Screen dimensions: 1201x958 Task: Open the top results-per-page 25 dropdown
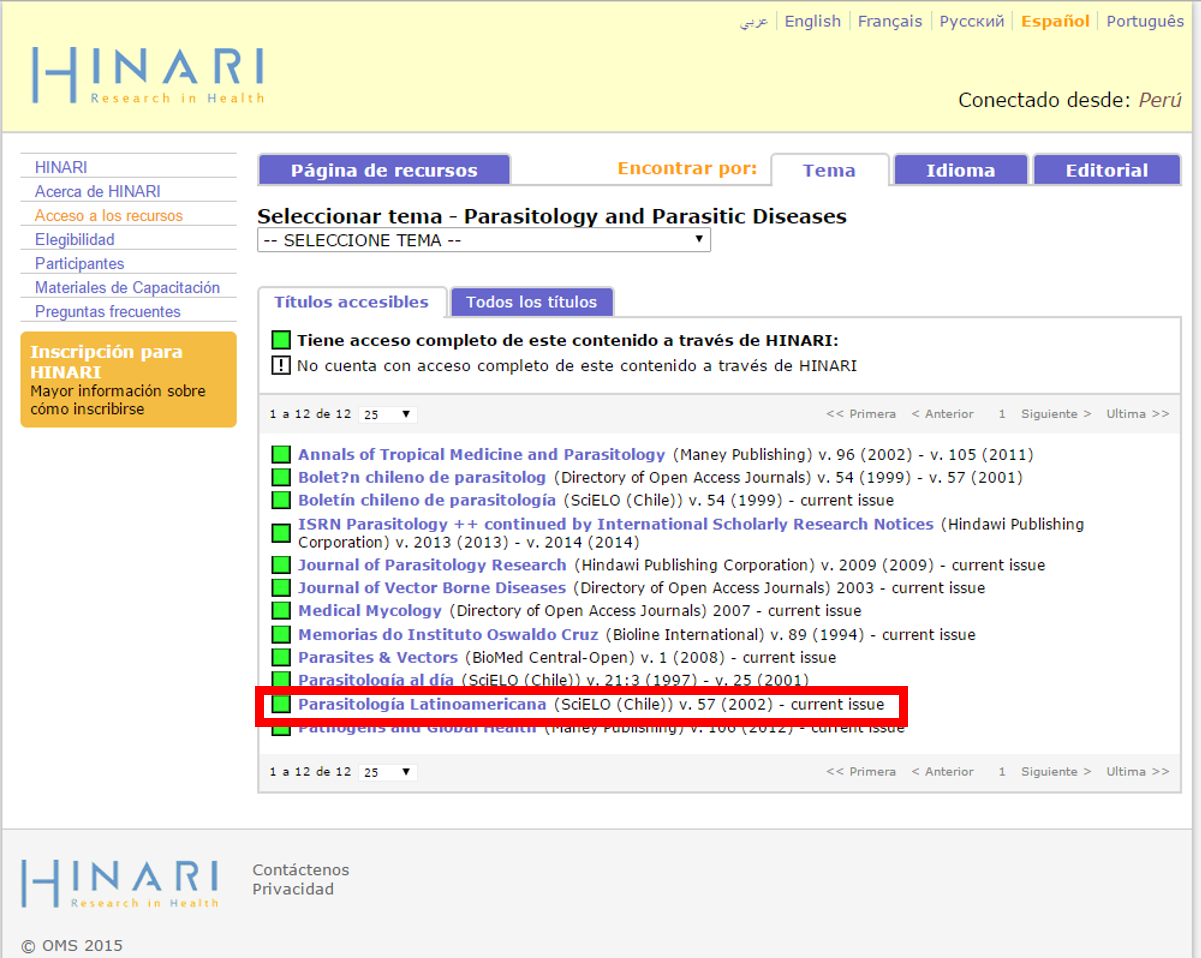(x=388, y=414)
